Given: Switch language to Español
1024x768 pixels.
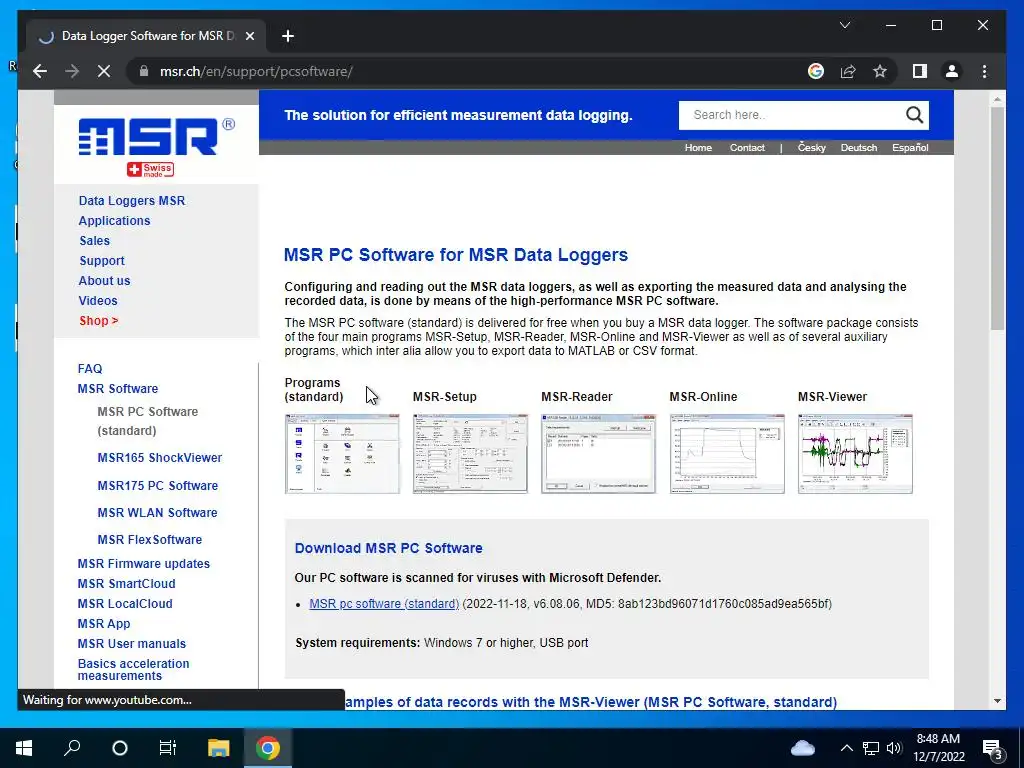Looking at the screenshot, I should 910,148.
